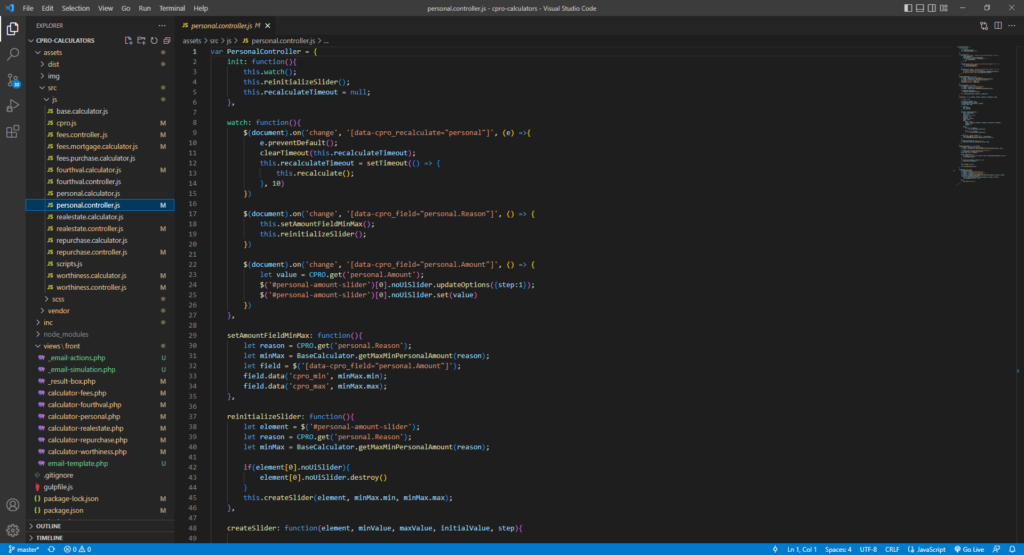This screenshot has height=555, width=1024.
Task: Open the Edit menu
Action: pos(47,8)
